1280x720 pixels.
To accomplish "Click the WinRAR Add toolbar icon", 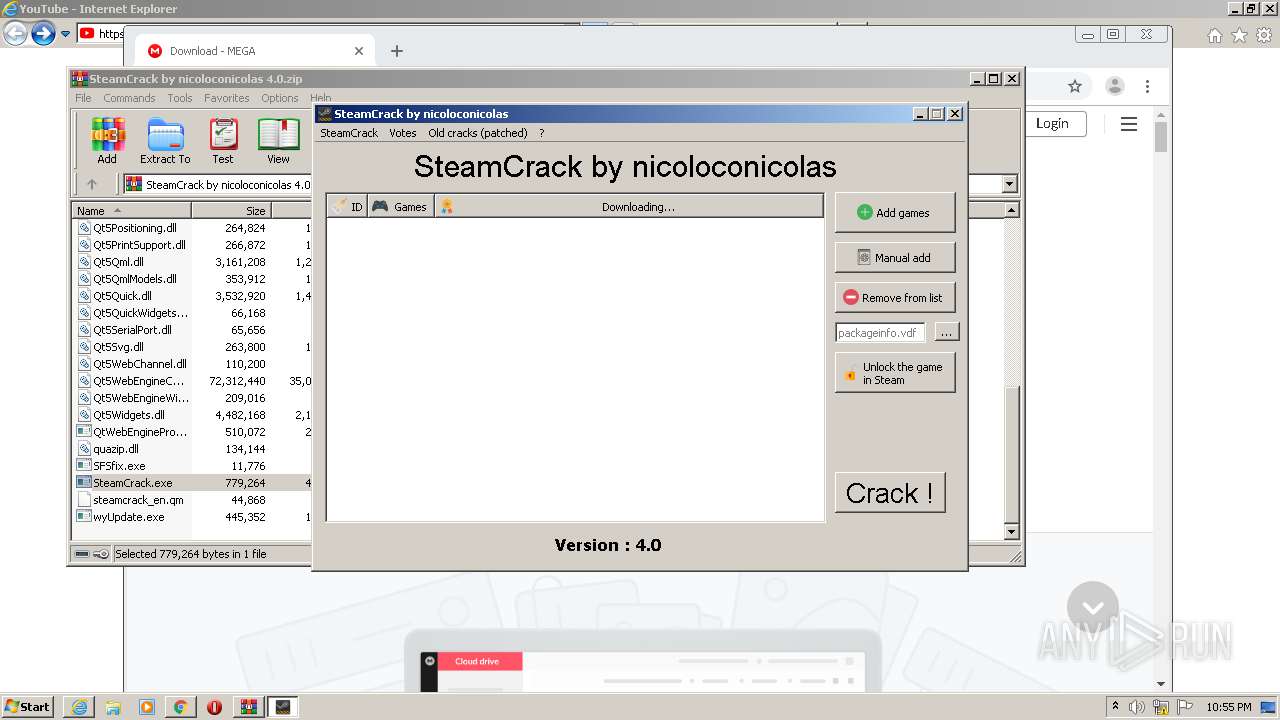I will coord(107,141).
